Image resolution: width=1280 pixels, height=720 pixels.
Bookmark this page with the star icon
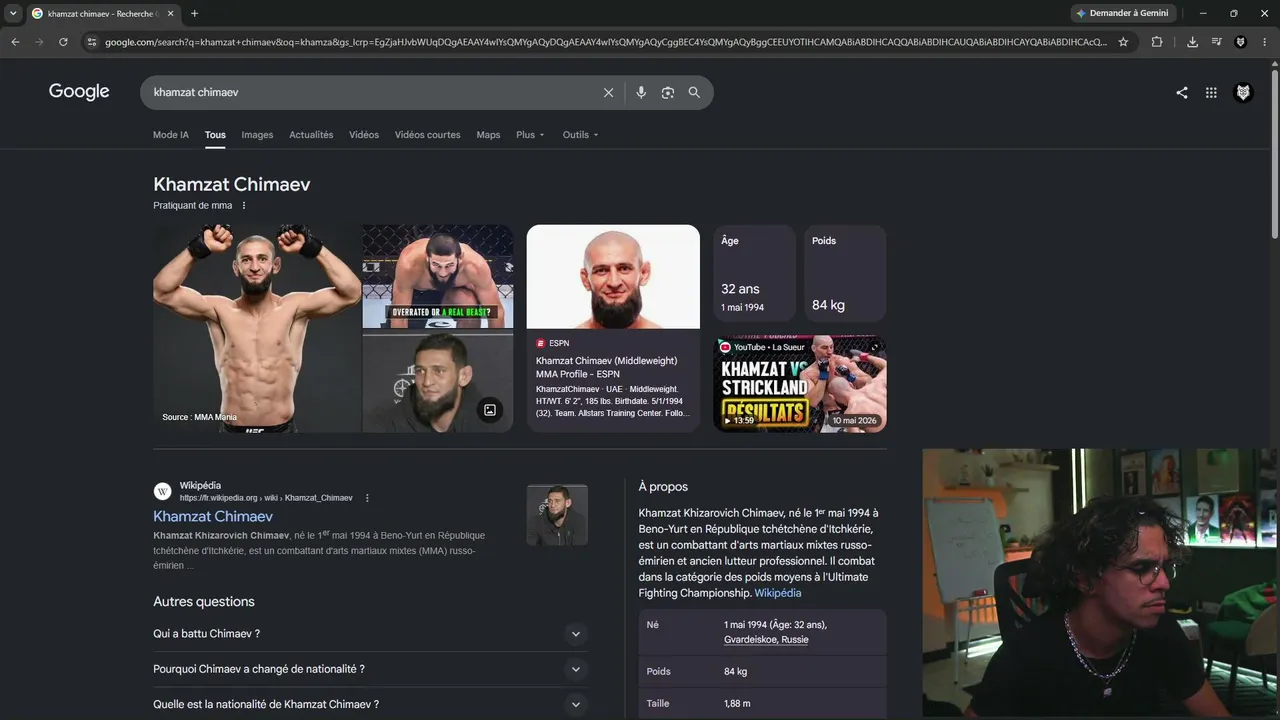pos(1123,42)
